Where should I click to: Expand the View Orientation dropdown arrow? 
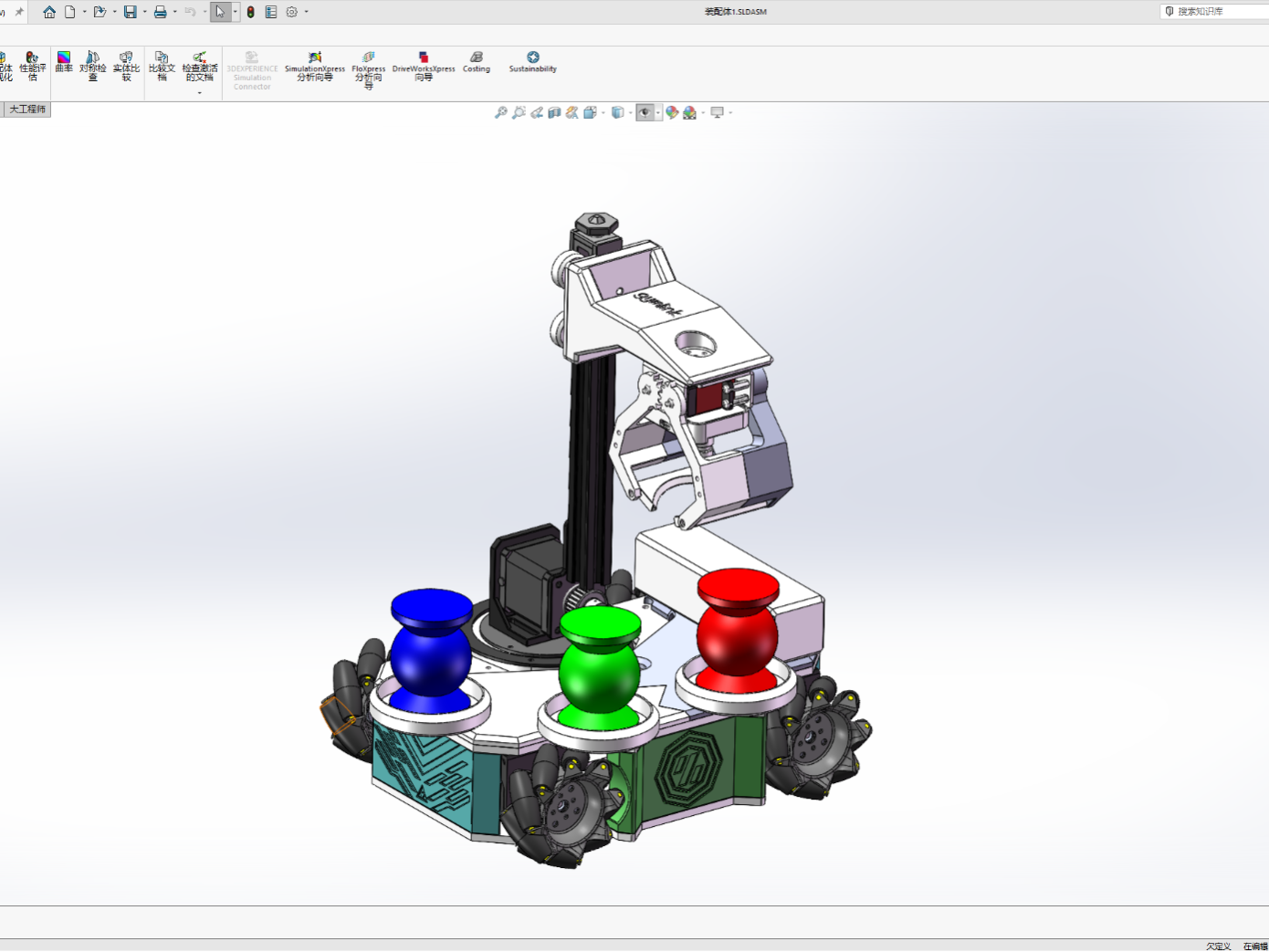[603, 112]
